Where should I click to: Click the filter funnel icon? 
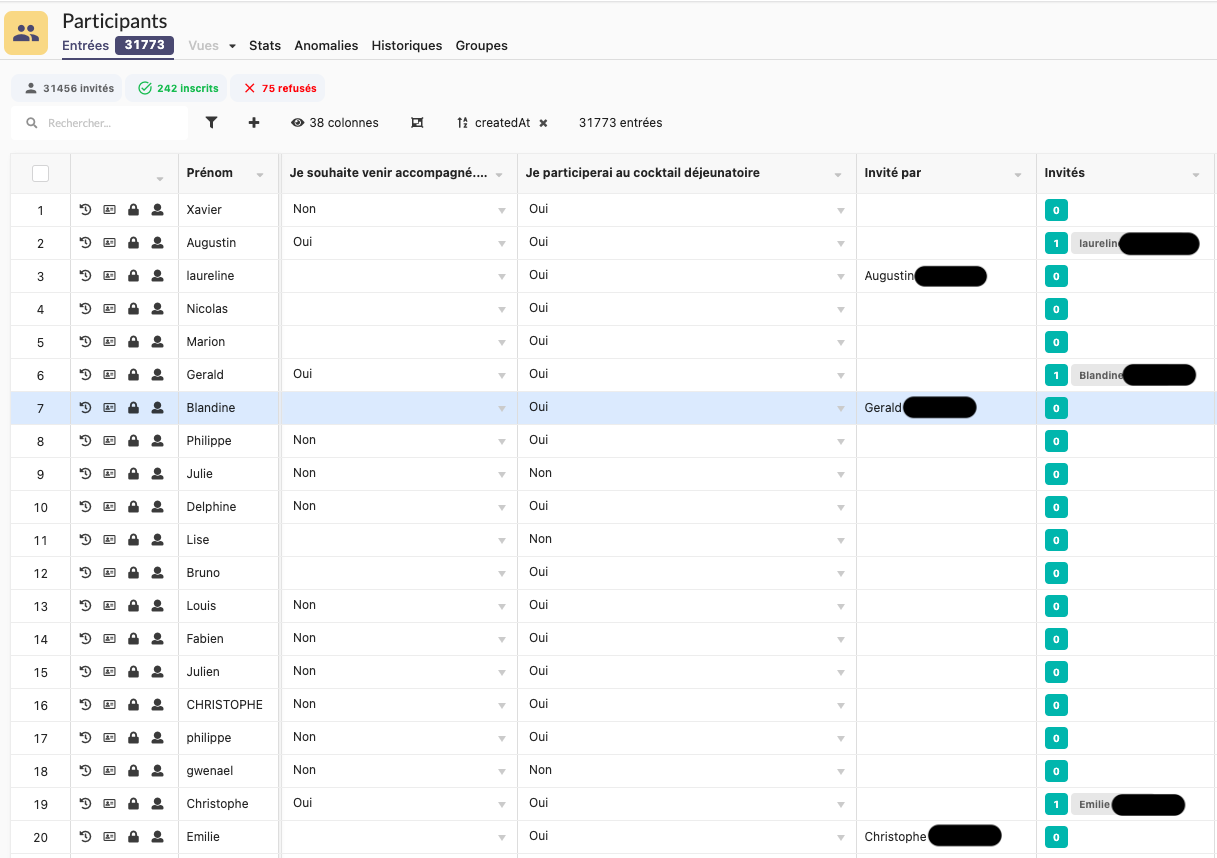[x=211, y=123]
